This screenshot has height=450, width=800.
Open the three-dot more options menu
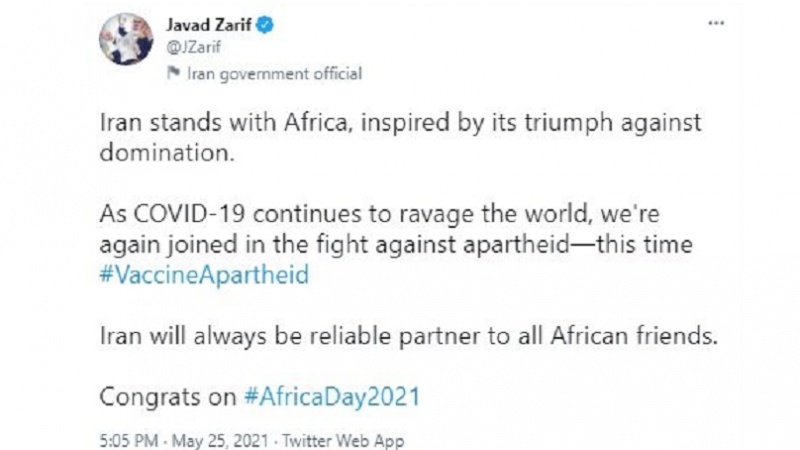[x=716, y=23]
